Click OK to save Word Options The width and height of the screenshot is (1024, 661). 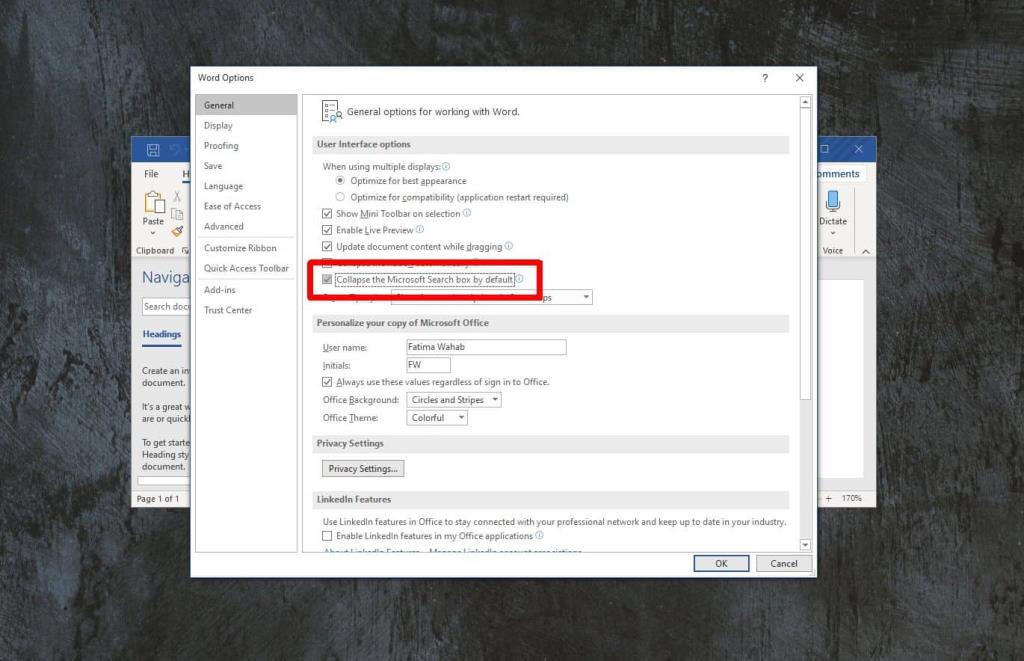click(x=721, y=563)
